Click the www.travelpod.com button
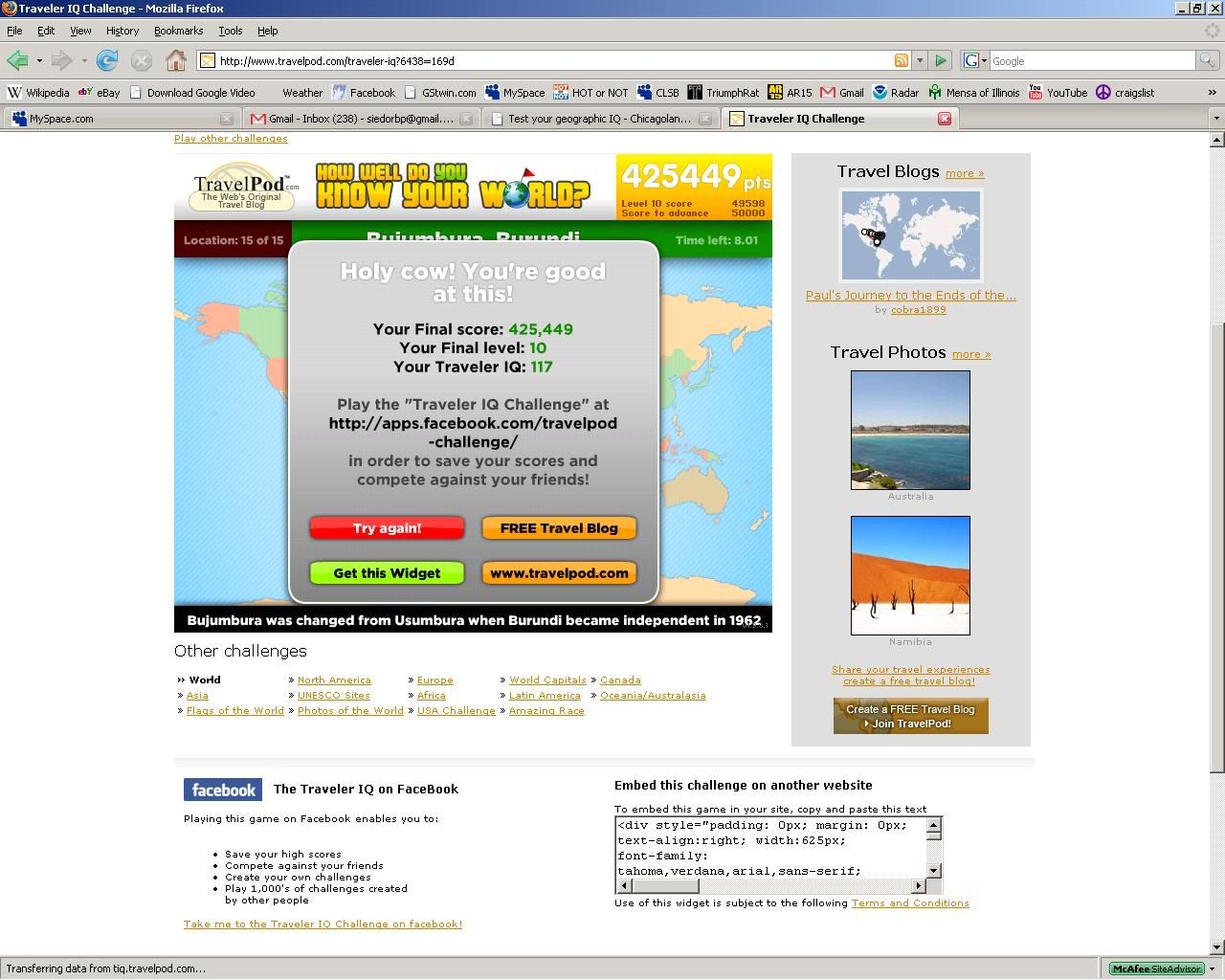Screen dimensions: 1225x980 coord(559,573)
